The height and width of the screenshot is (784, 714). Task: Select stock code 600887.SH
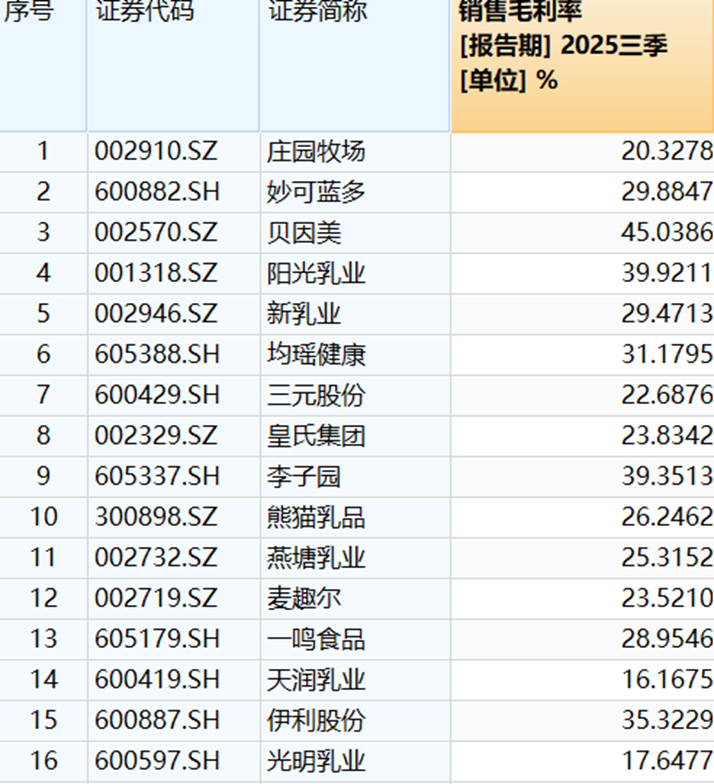pyautogui.click(x=157, y=720)
